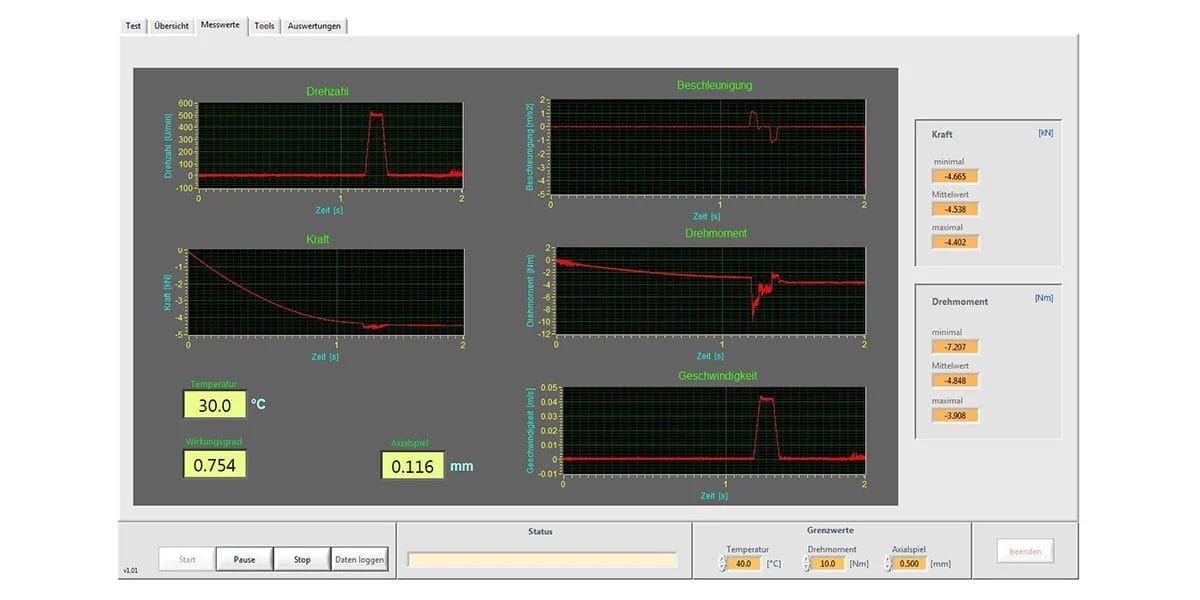Go to the Auswertungen tab

(314, 26)
